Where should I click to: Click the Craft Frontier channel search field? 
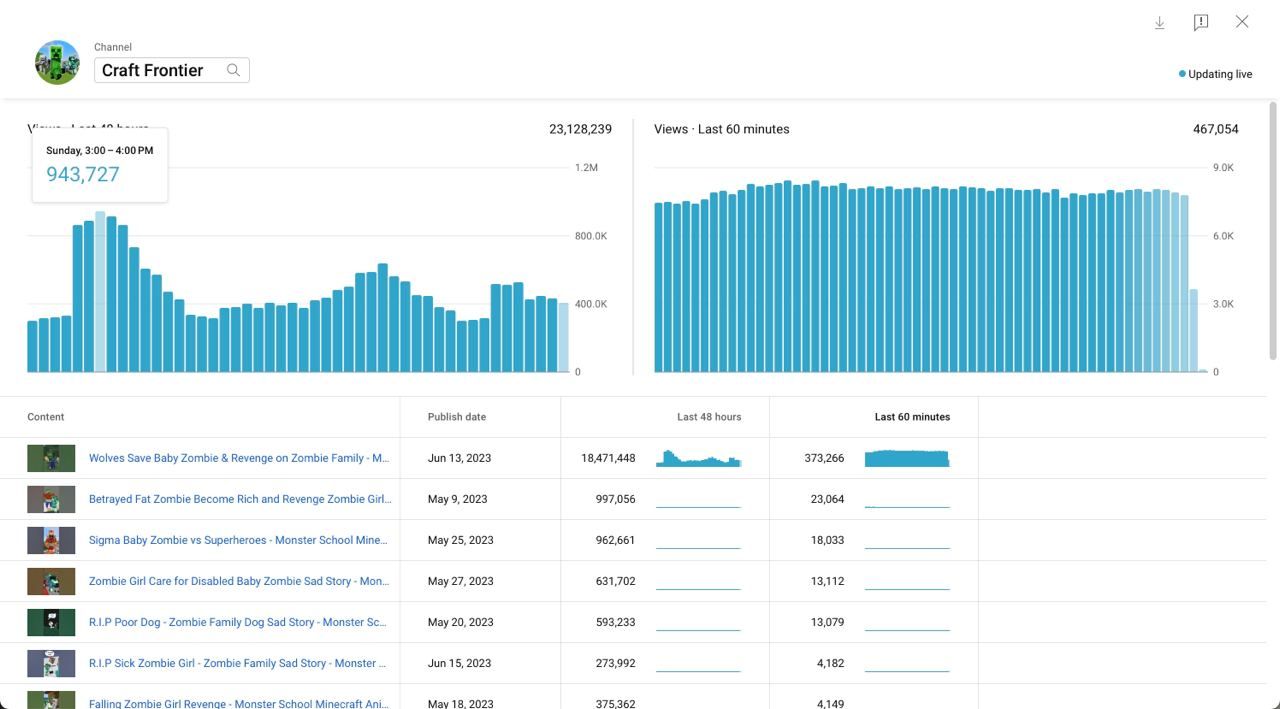(x=172, y=70)
